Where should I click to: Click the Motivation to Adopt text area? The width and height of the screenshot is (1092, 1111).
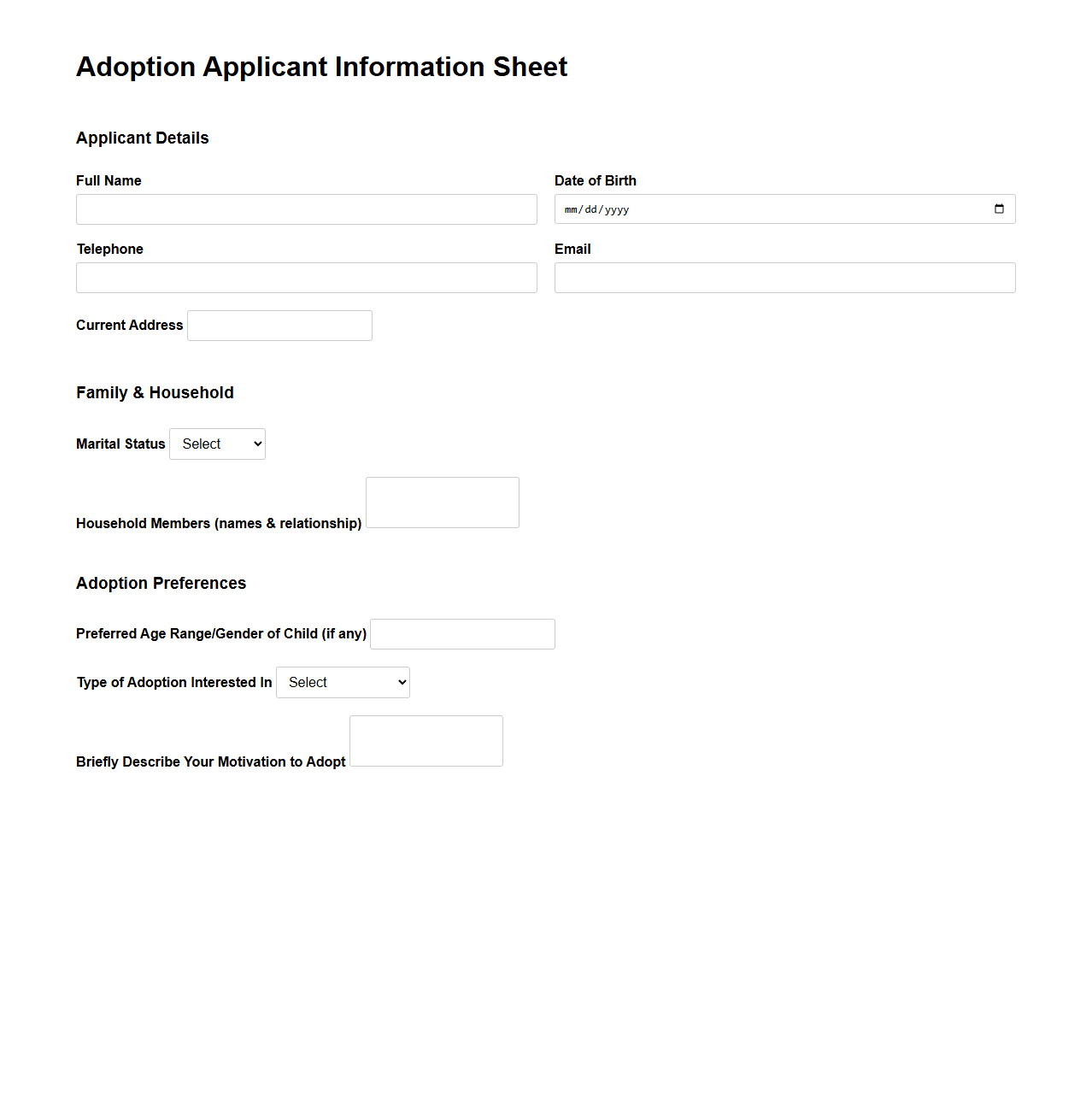click(426, 740)
